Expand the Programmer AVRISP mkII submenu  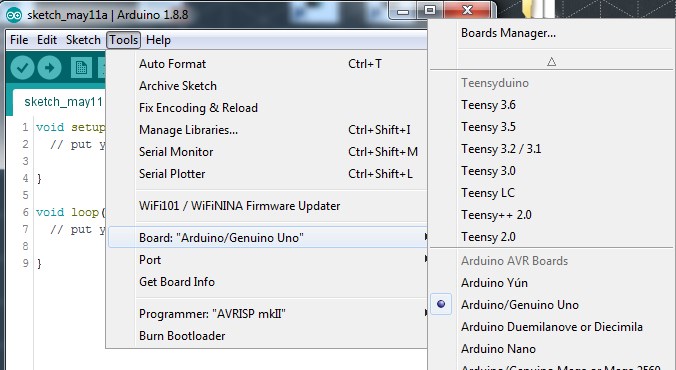click(267, 314)
